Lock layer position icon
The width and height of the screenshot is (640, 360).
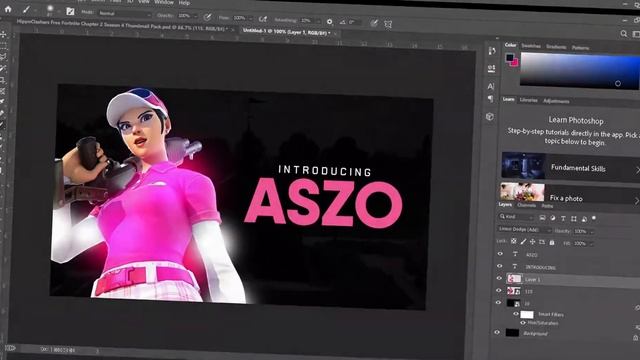click(533, 242)
